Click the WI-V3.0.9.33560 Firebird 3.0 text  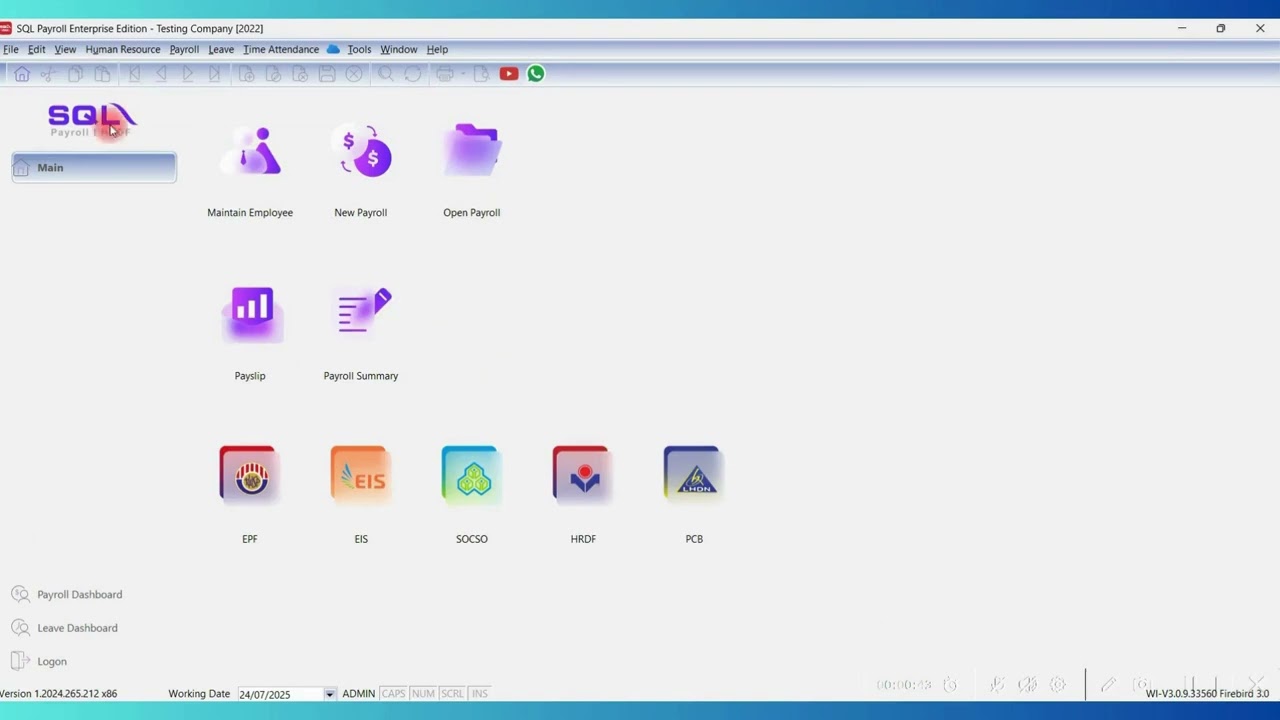coord(1208,694)
